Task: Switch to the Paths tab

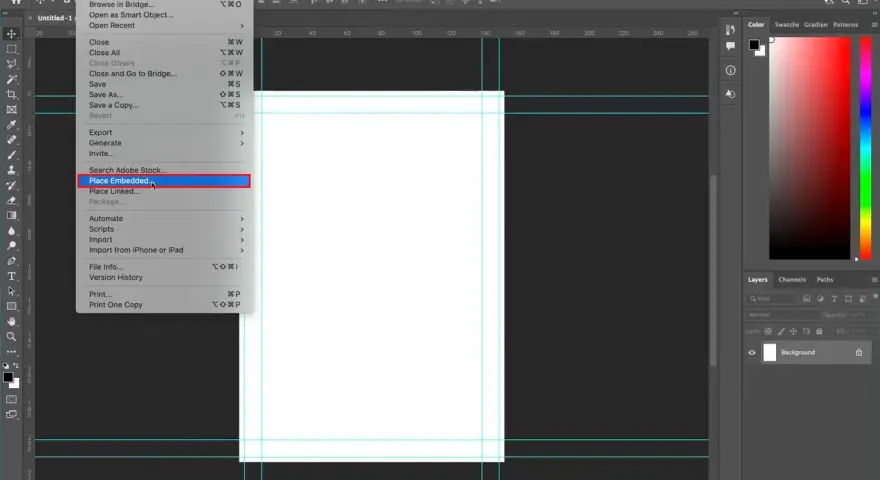Action: tap(824, 280)
